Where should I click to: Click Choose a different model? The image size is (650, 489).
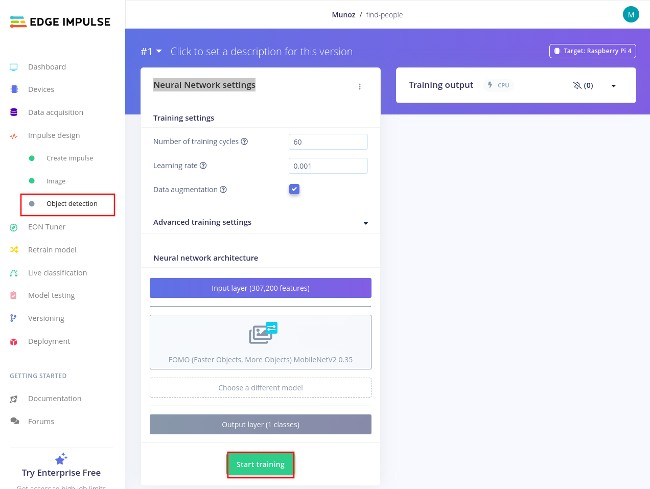pos(260,387)
